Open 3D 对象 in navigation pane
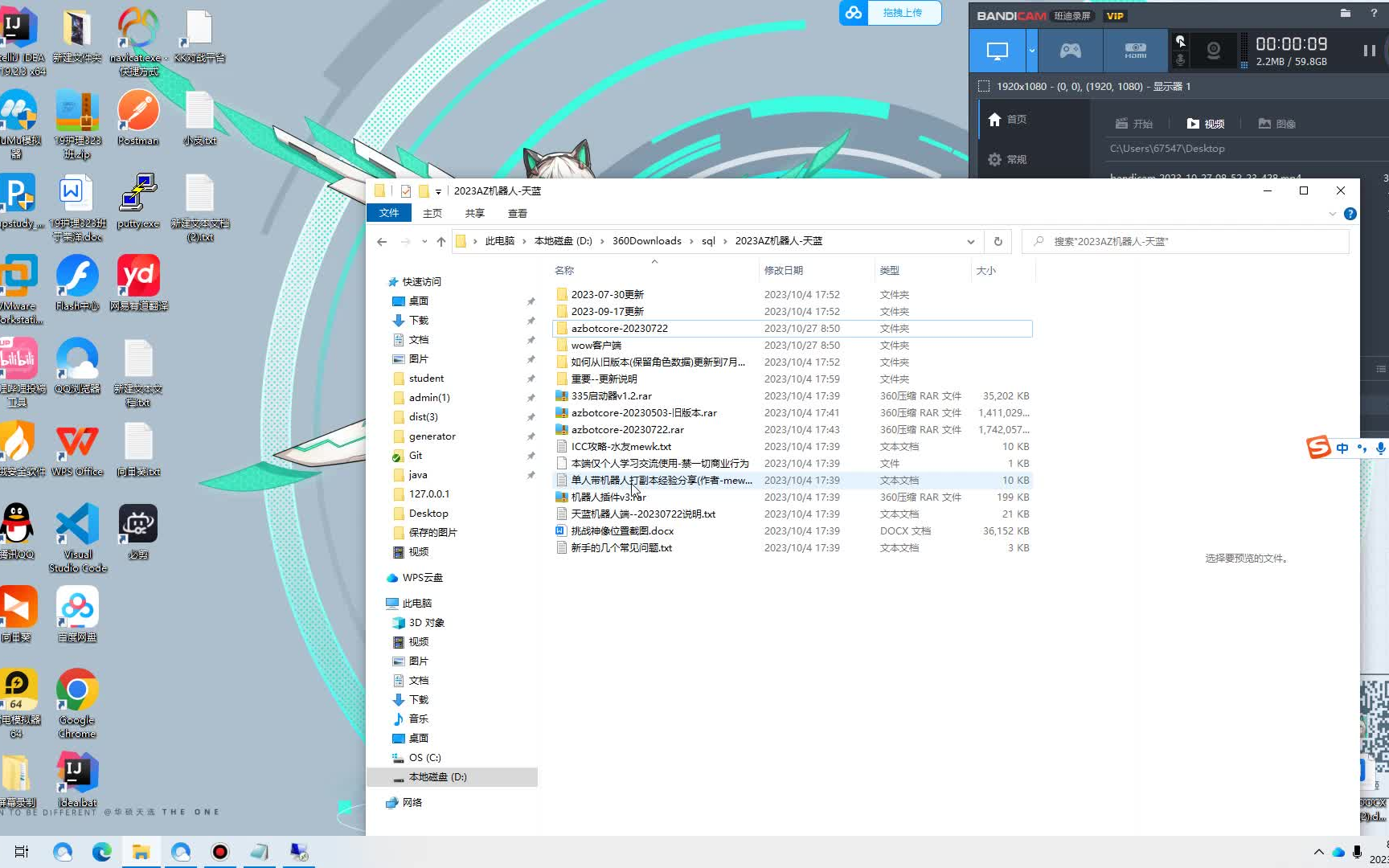 click(x=426, y=623)
